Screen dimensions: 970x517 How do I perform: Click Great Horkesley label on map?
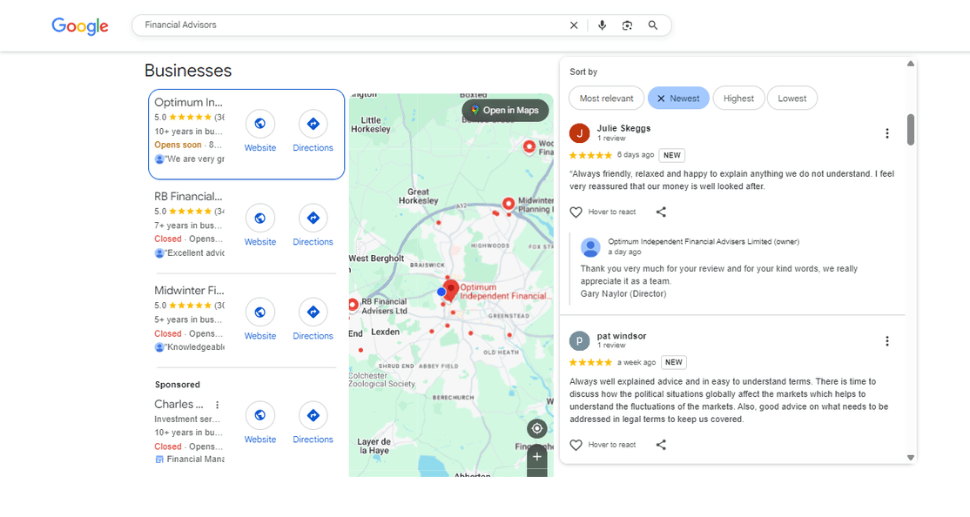[418, 196]
